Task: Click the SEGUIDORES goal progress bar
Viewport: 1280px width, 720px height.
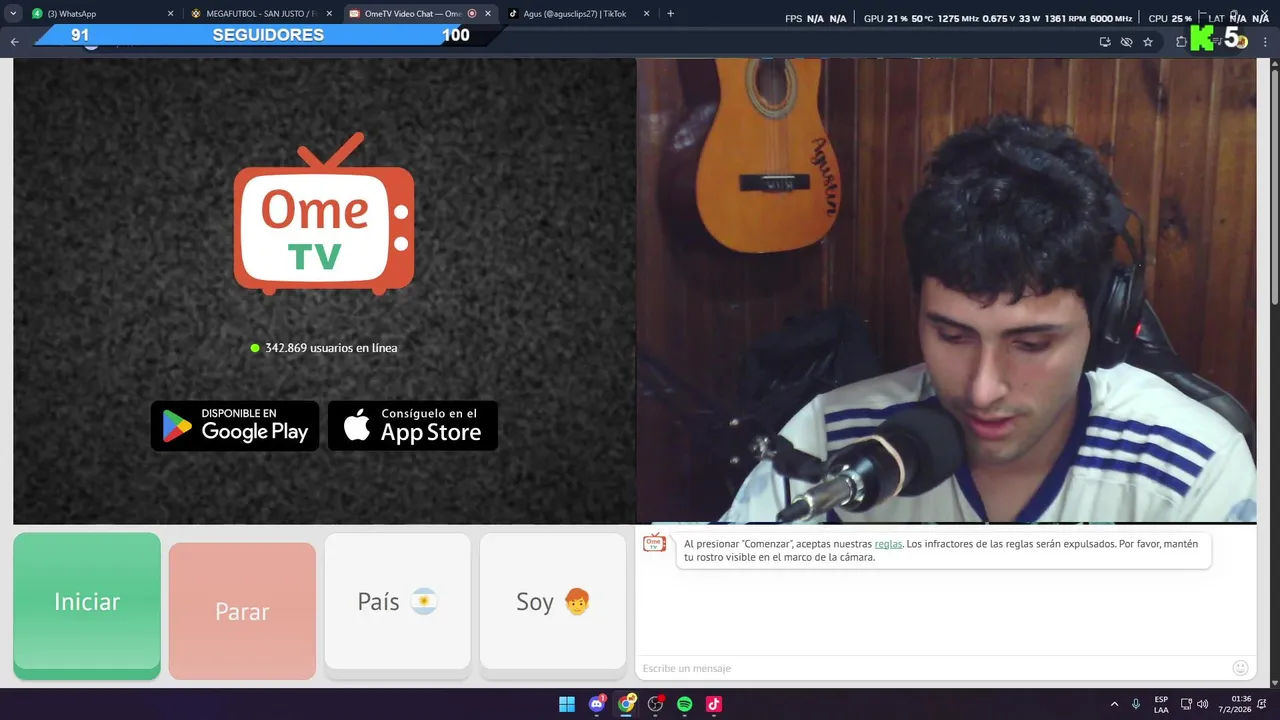Action: (270, 35)
